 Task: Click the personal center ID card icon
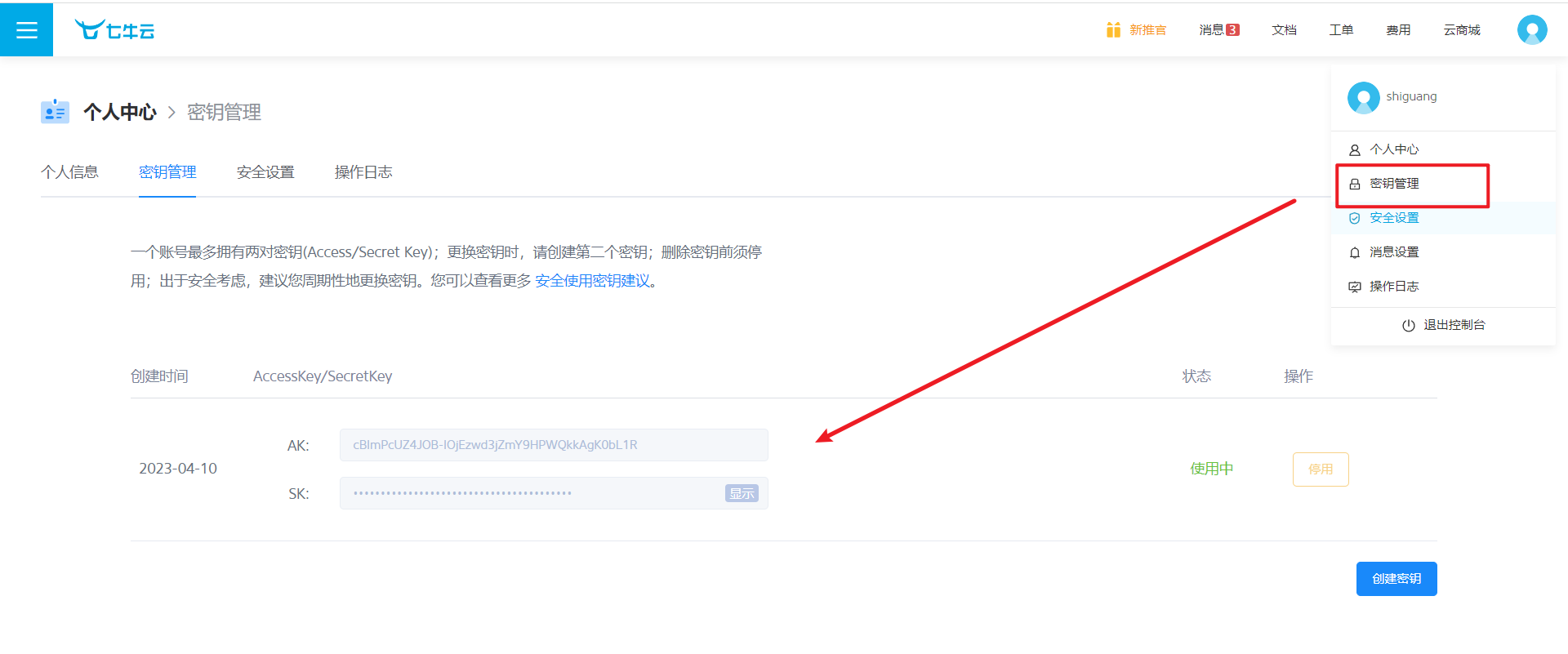pyautogui.click(x=55, y=112)
